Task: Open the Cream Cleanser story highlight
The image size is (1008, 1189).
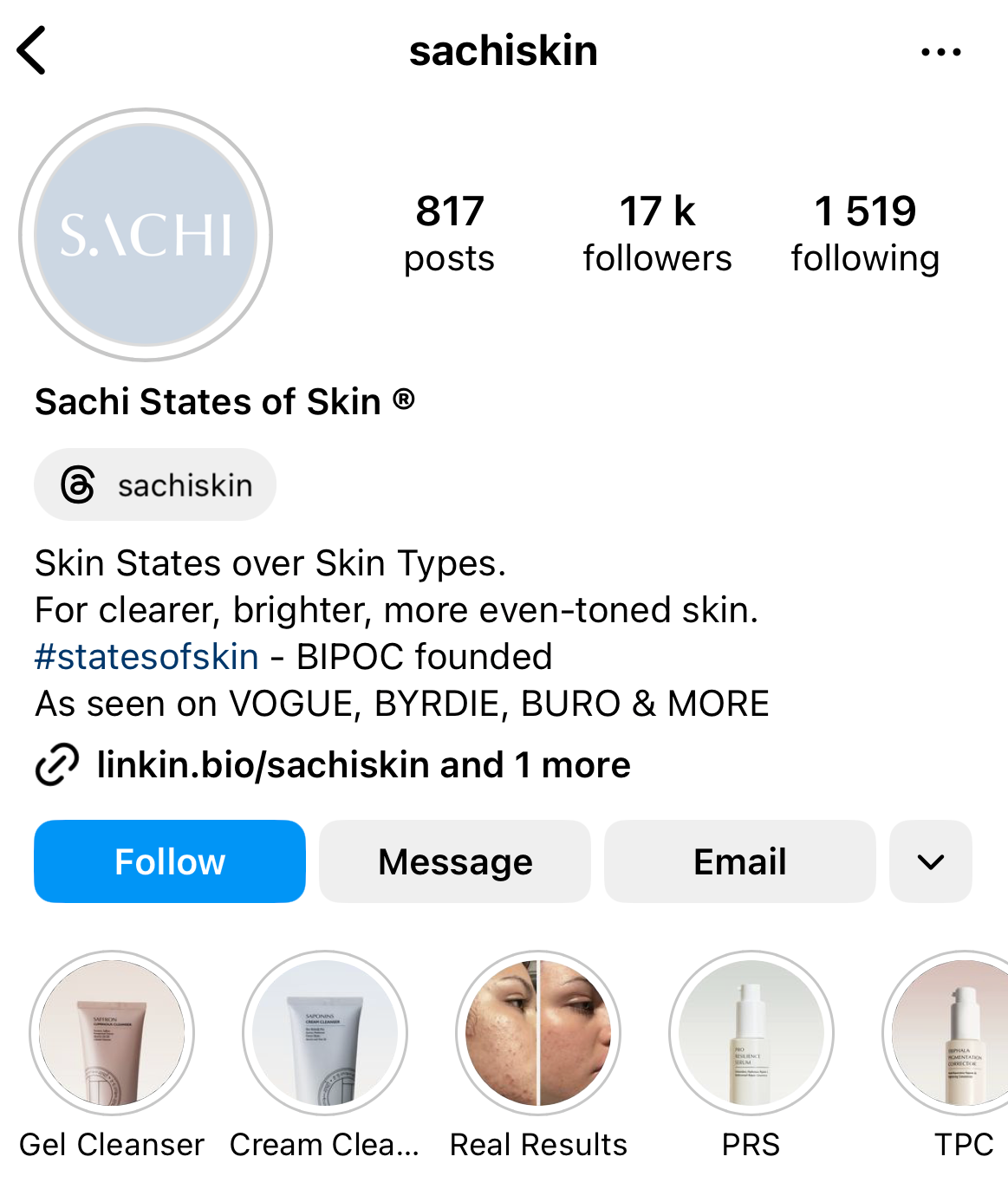Action: (325, 1033)
